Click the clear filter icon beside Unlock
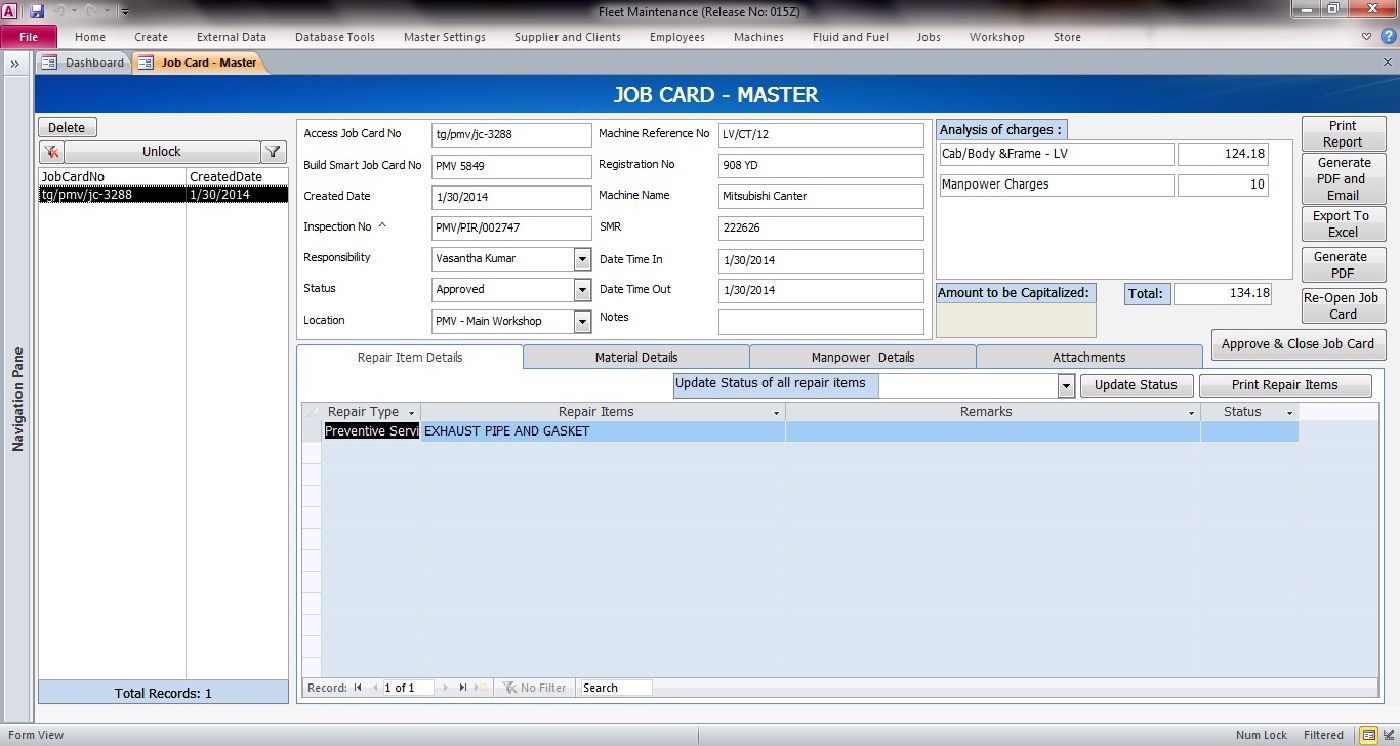 pos(52,152)
